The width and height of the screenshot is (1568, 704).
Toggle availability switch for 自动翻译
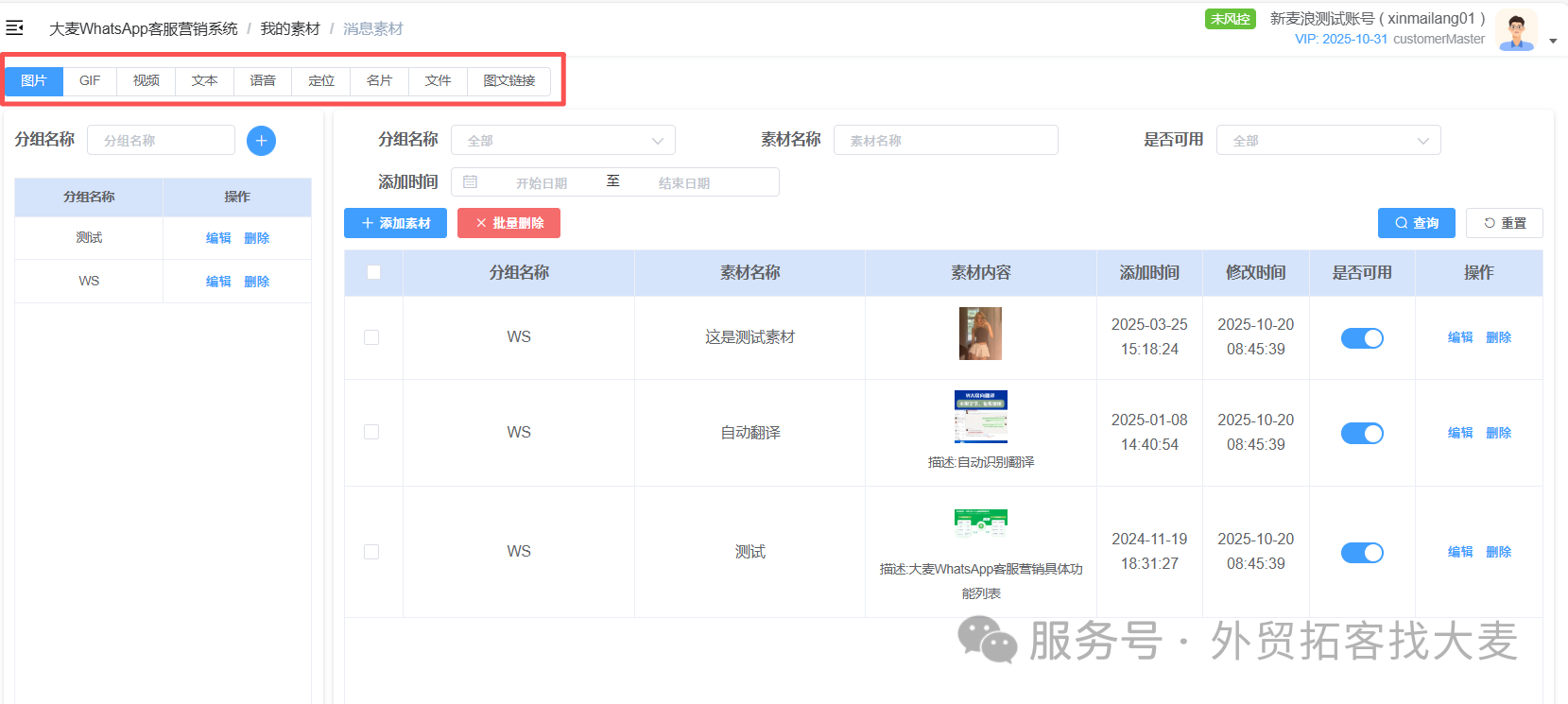(1362, 433)
